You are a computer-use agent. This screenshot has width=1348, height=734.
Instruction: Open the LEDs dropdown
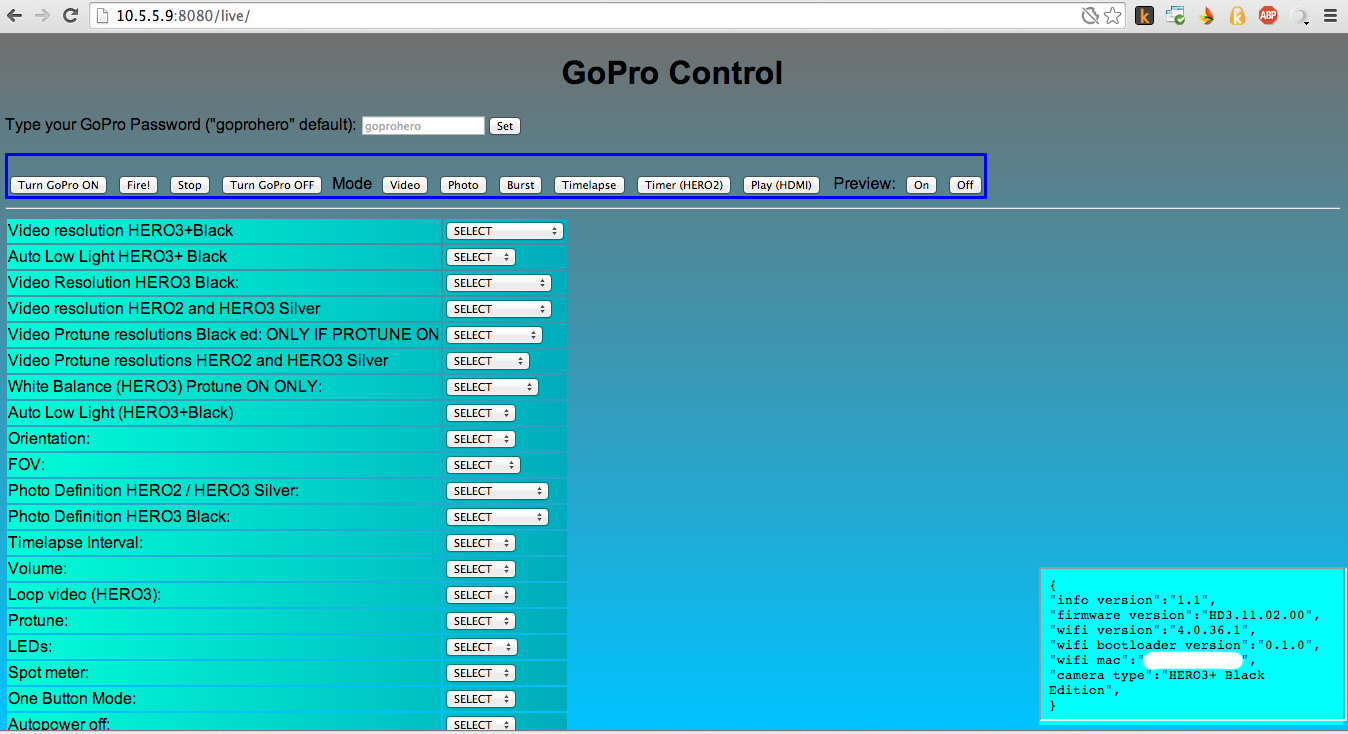482,647
